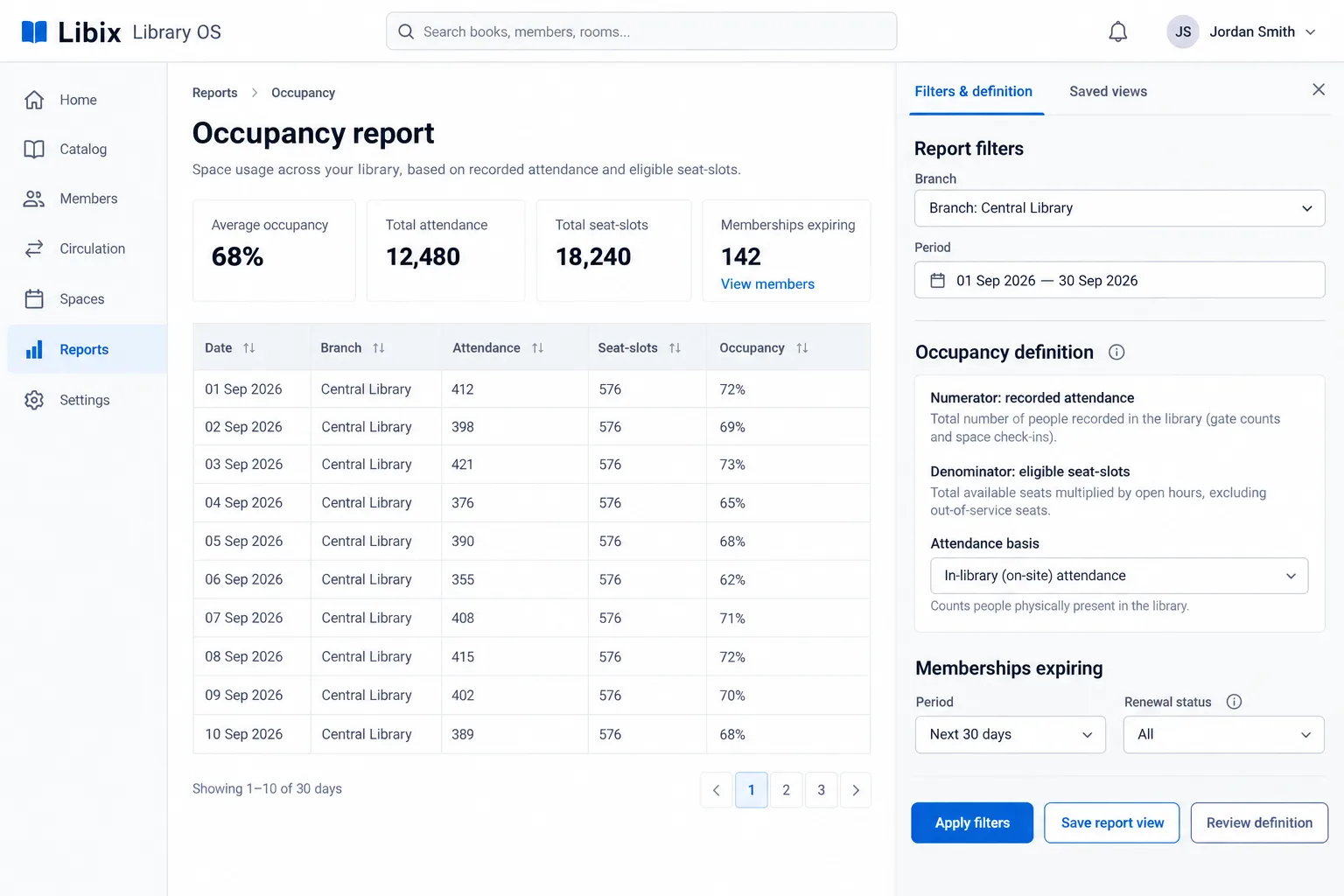Sort table by Occupancy column arrows
1344x896 pixels.
pos(802,348)
